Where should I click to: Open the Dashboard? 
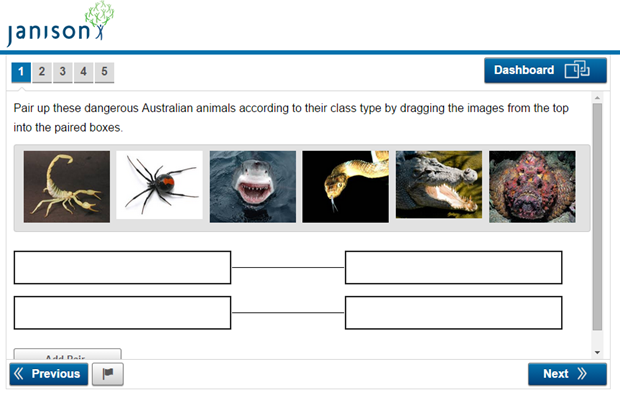[x=545, y=70]
